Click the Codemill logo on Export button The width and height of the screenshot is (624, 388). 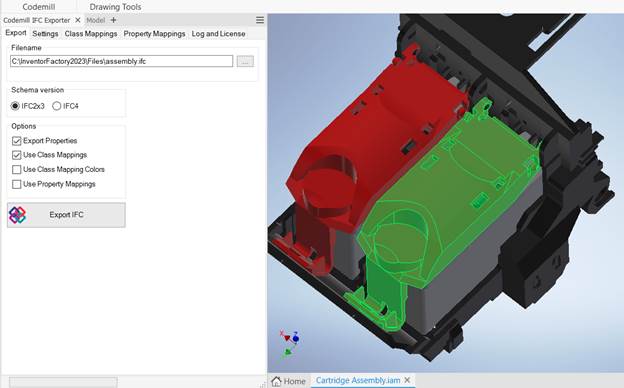coord(17,215)
